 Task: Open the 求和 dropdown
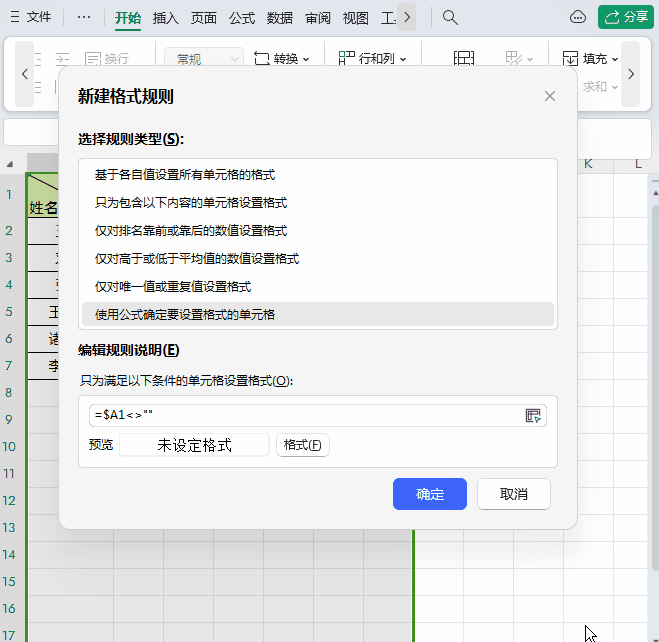(600, 87)
